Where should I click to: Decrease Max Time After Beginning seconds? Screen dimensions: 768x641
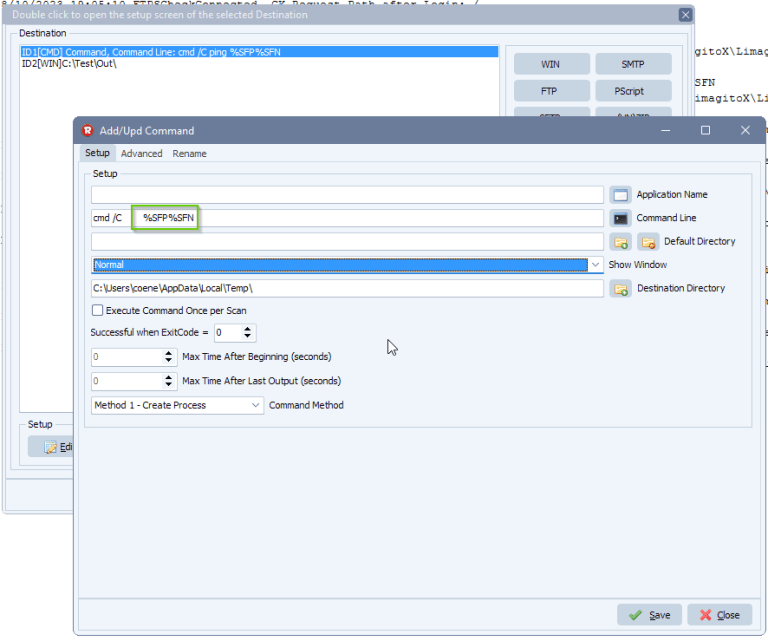click(168, 360)
